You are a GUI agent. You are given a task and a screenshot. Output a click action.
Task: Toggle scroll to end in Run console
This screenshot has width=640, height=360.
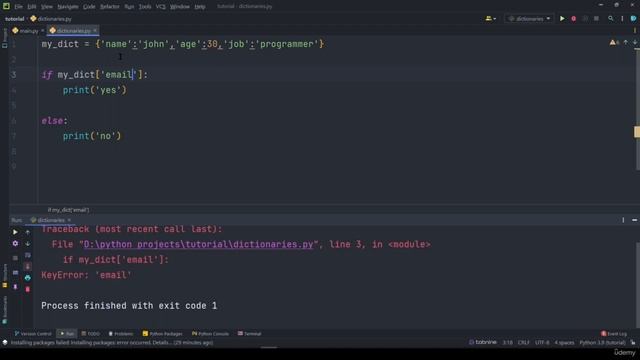pyautogui.click(x=28, y=266)
